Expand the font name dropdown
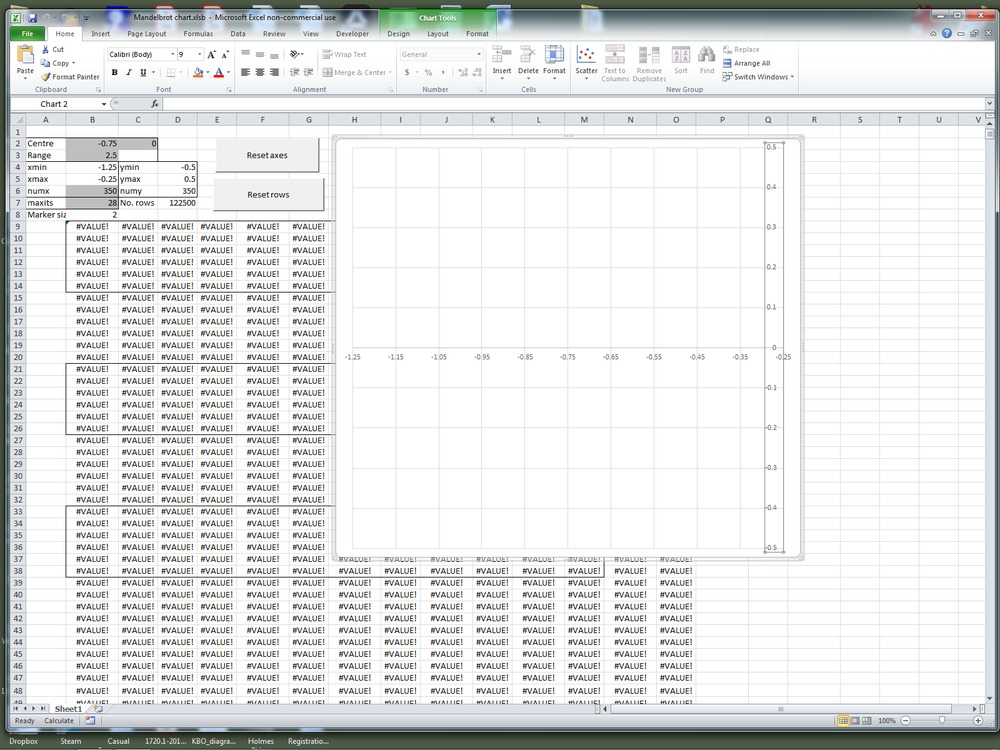Viewport: 1000px width, 750px height. (172, 54)
